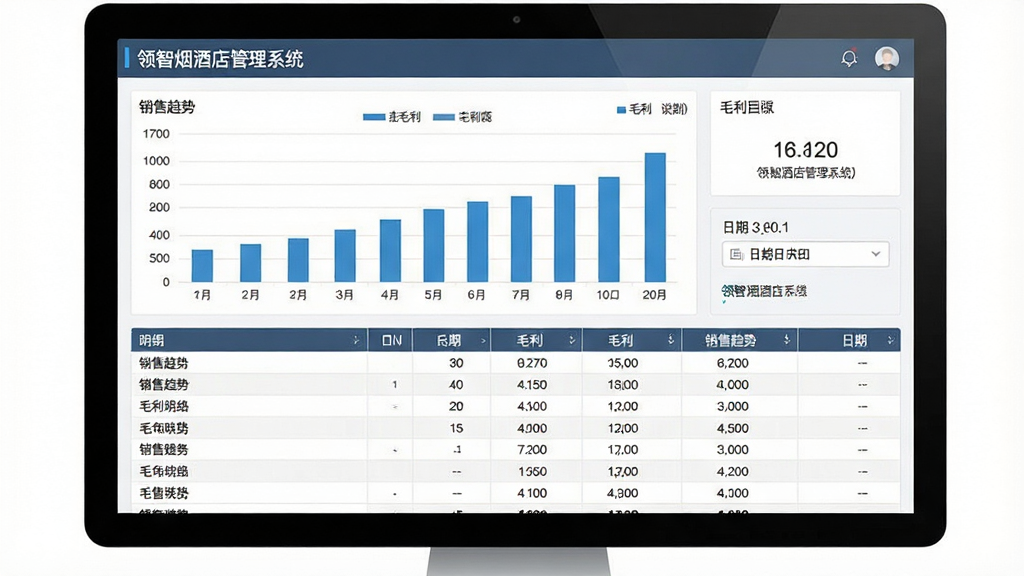Click the table cell showing 30
This screenshot has width=1024, height=576.
click(x=456, y=363)
